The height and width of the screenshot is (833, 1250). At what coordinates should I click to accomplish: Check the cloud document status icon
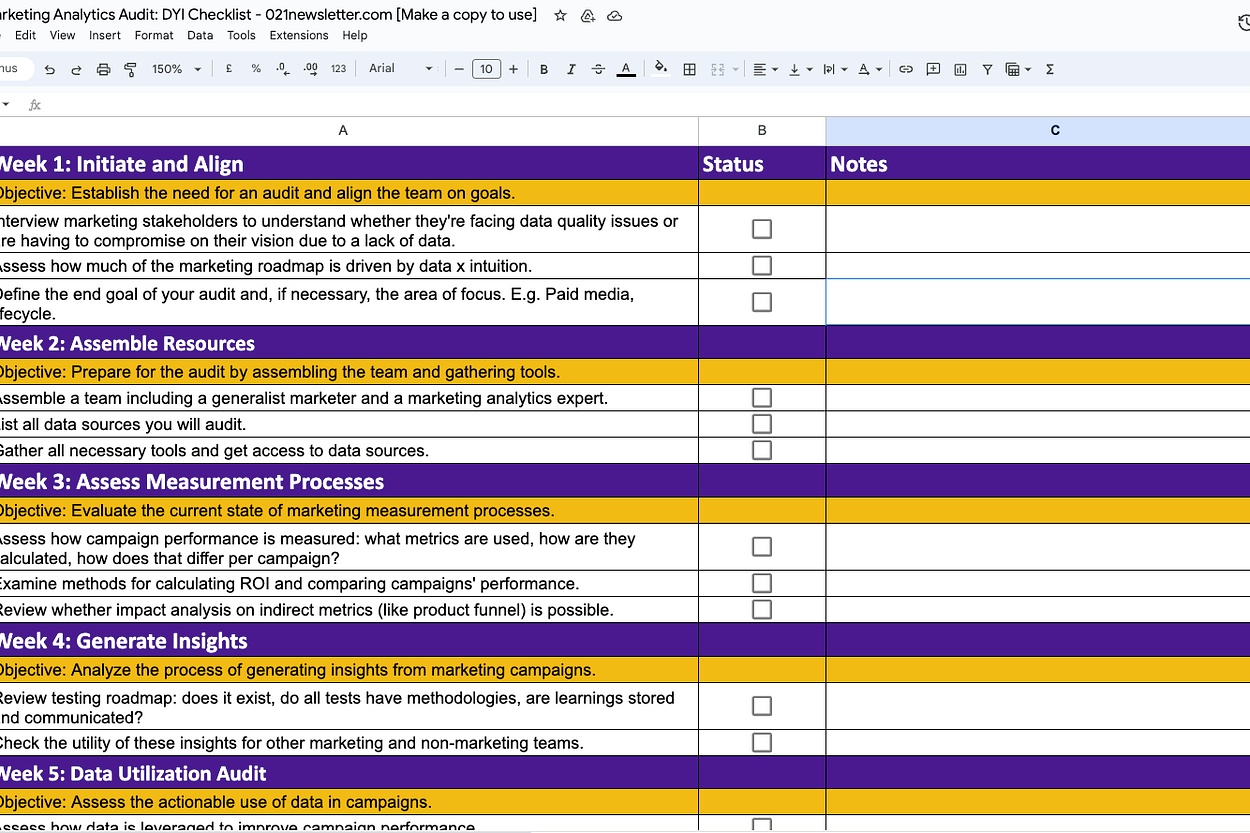click(615, 16)
